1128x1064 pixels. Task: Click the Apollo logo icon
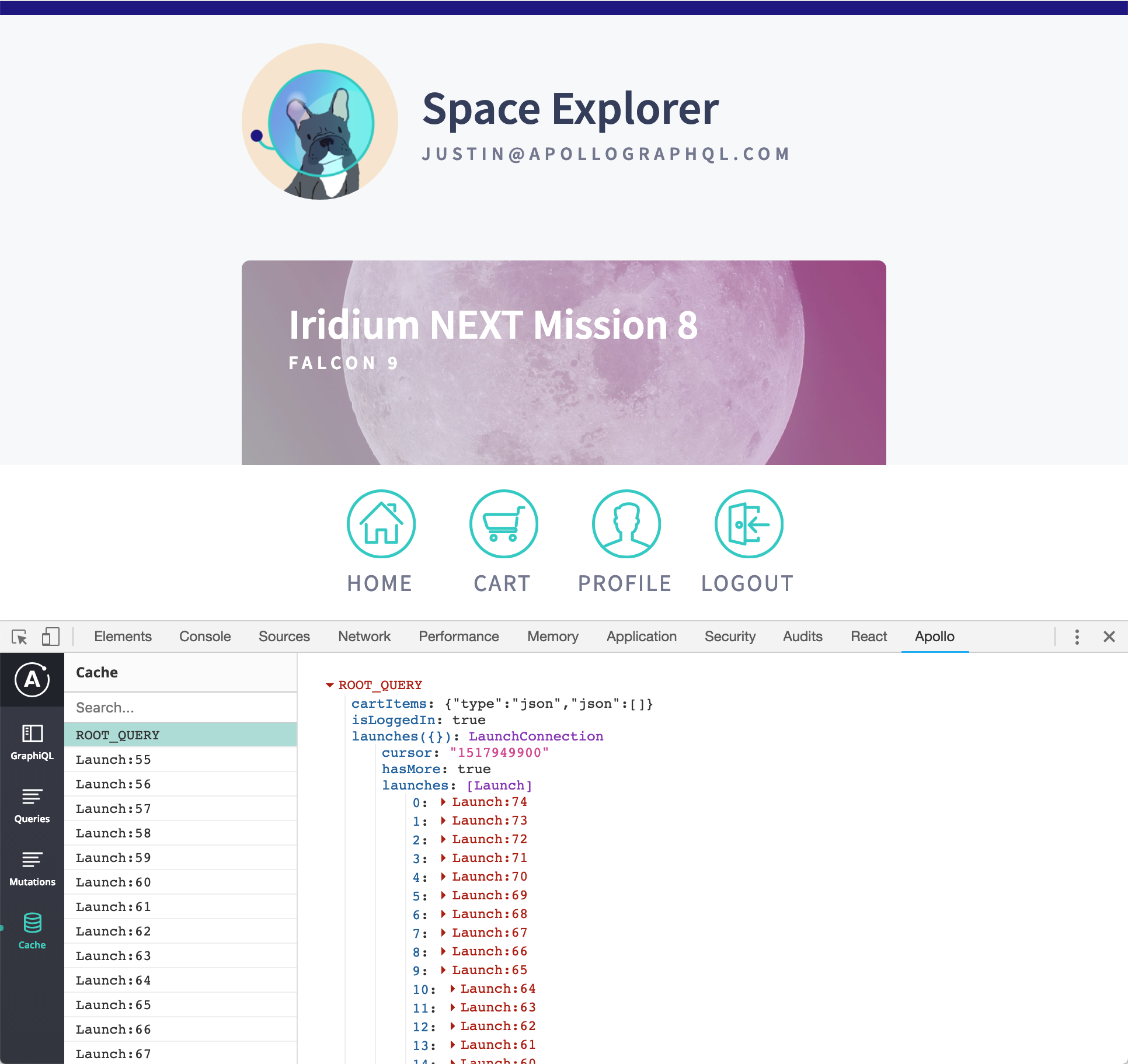tap(32, 680)
